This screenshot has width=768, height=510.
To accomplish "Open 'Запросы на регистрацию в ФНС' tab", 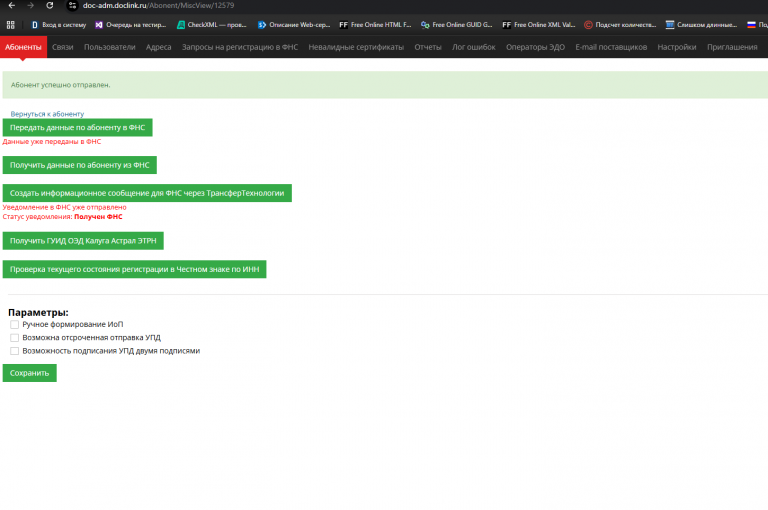I will point(240,47).
